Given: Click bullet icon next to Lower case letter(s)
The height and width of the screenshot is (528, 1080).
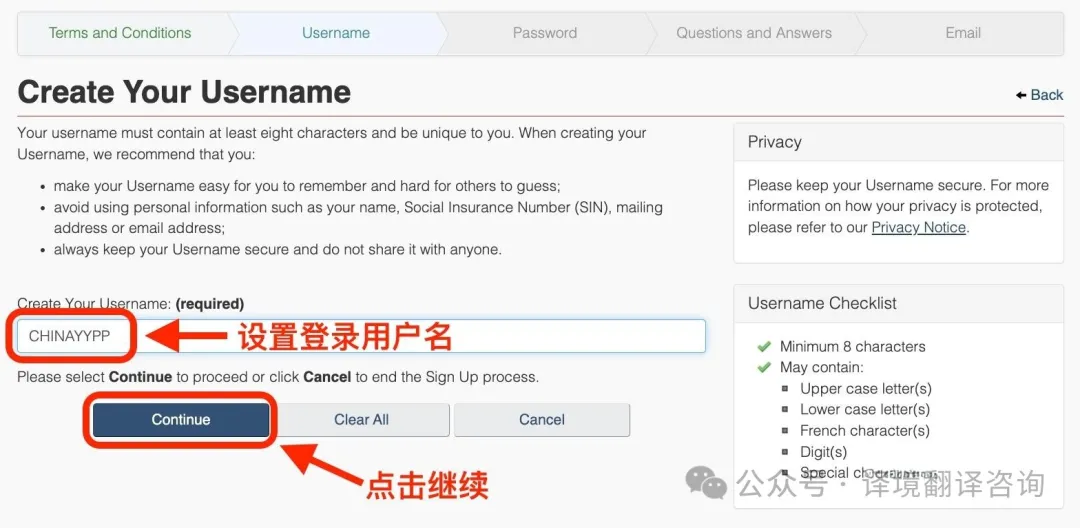Looking at the screenshot, I should click(785, 410).
